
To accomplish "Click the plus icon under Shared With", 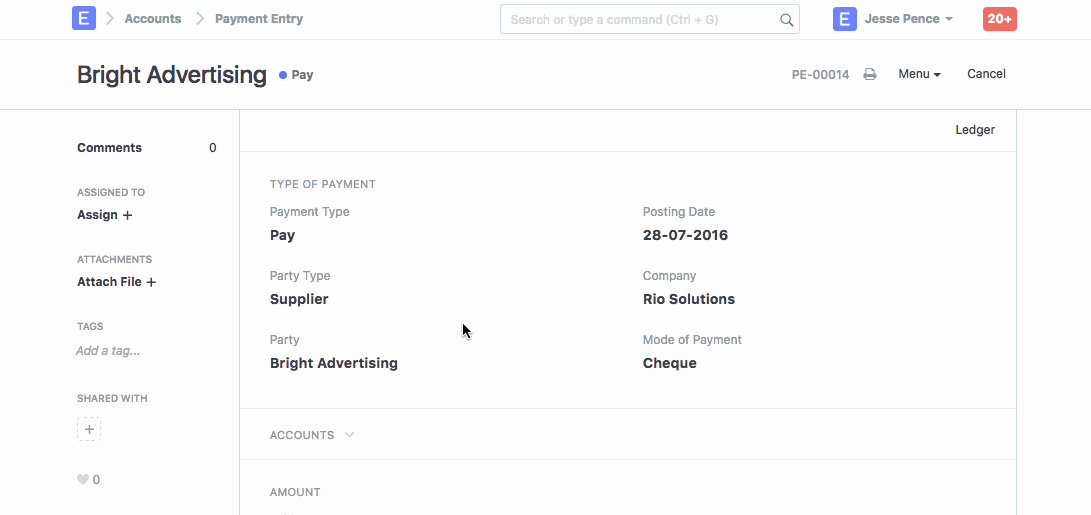I will [89, 430].
